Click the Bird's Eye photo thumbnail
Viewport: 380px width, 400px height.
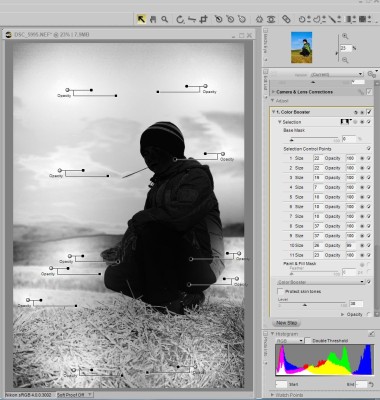point(301,47)
